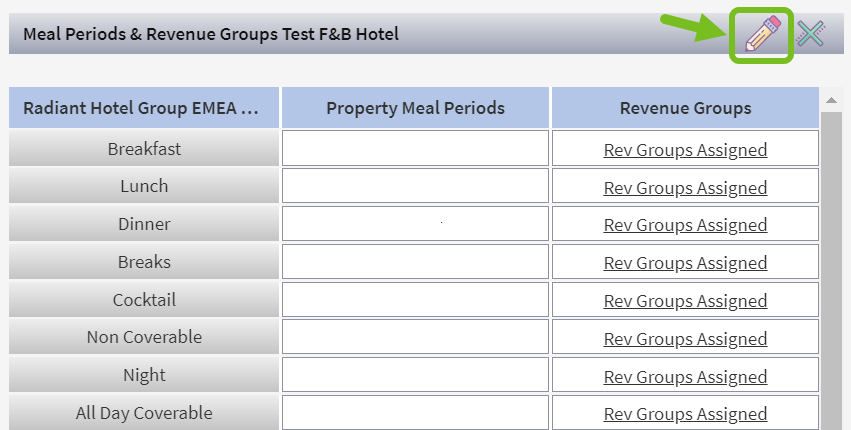851x430 pixels.
Task: Click the Night property meal period field
Action: coord(415,375)
